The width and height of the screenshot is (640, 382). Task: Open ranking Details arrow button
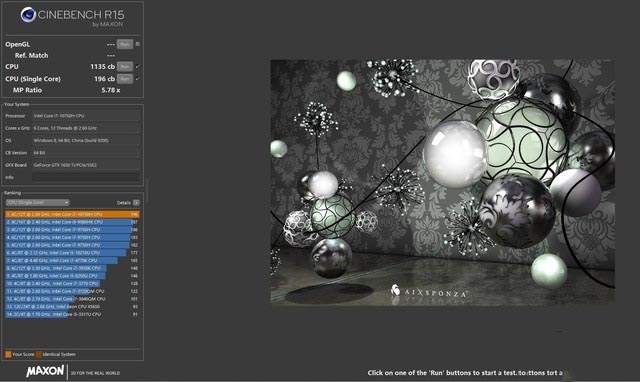(x=136, y=203)
